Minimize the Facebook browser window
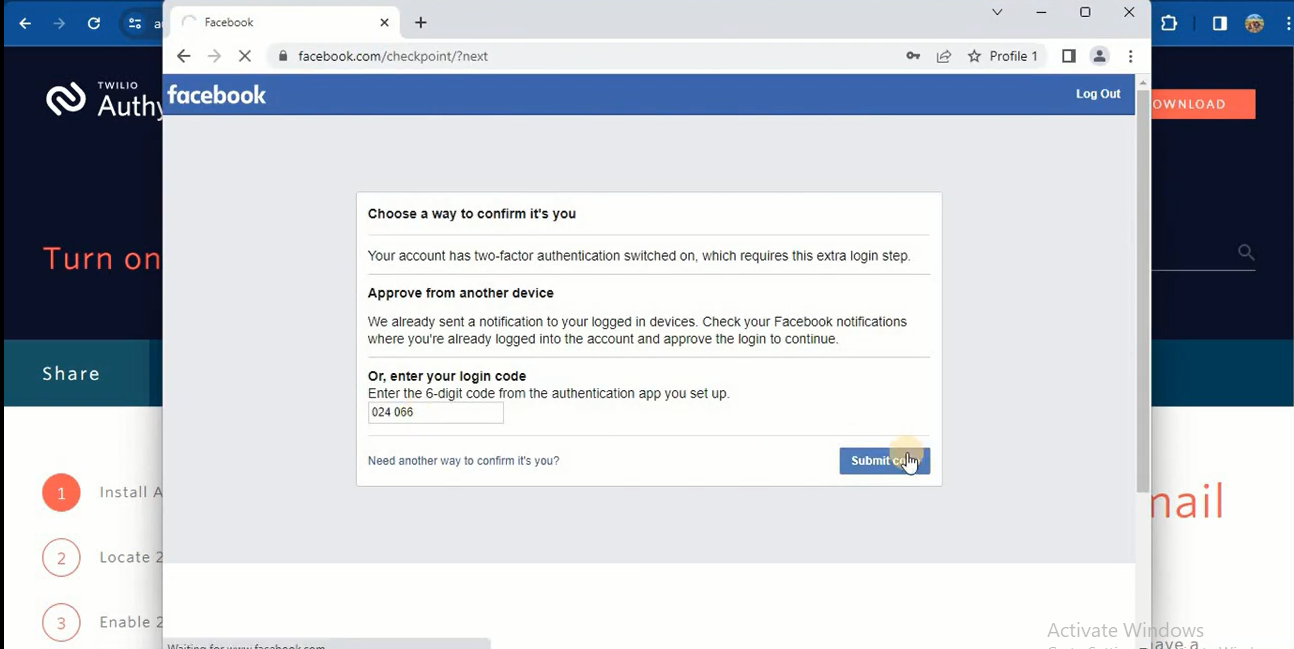 tap(1041, 12)
